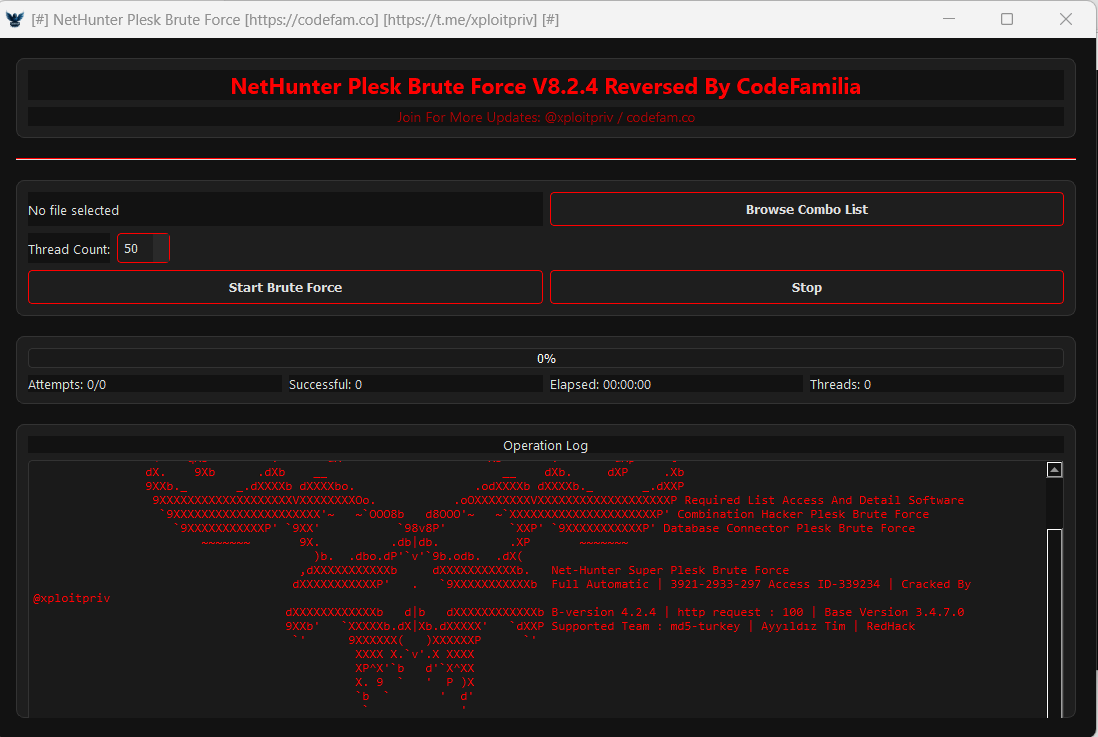Click the "Attempts: 0/0" counter
The image size is (1098, 737).
(x=67, y=385)
